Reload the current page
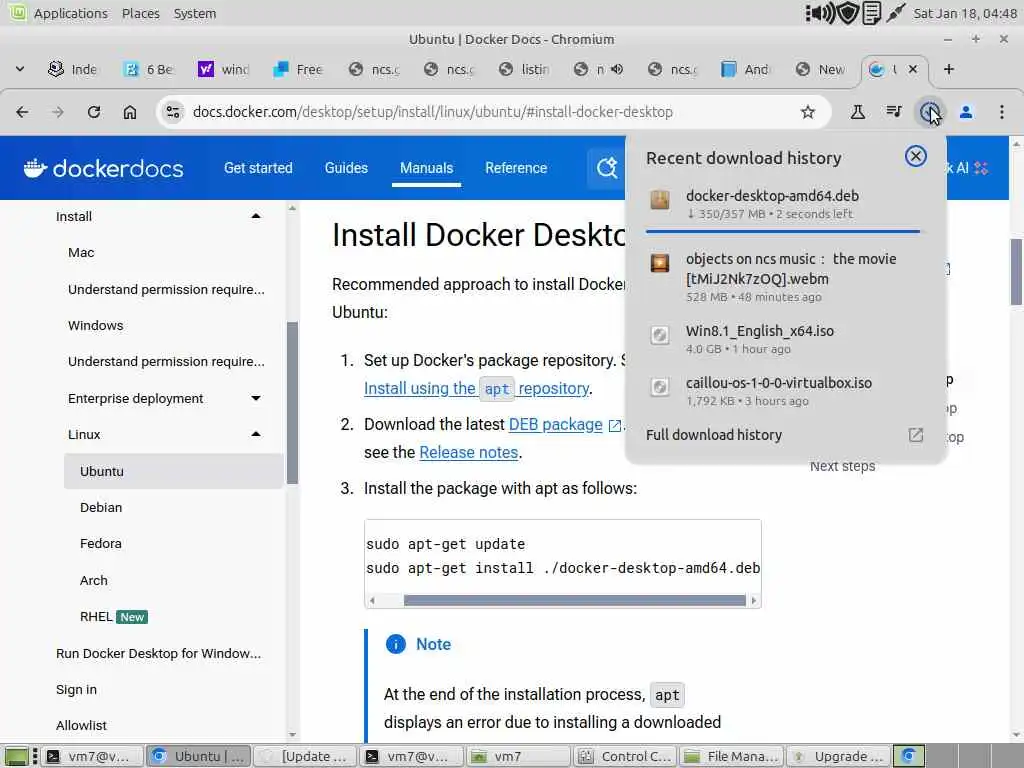1024x768 pixels. [94, 112]
